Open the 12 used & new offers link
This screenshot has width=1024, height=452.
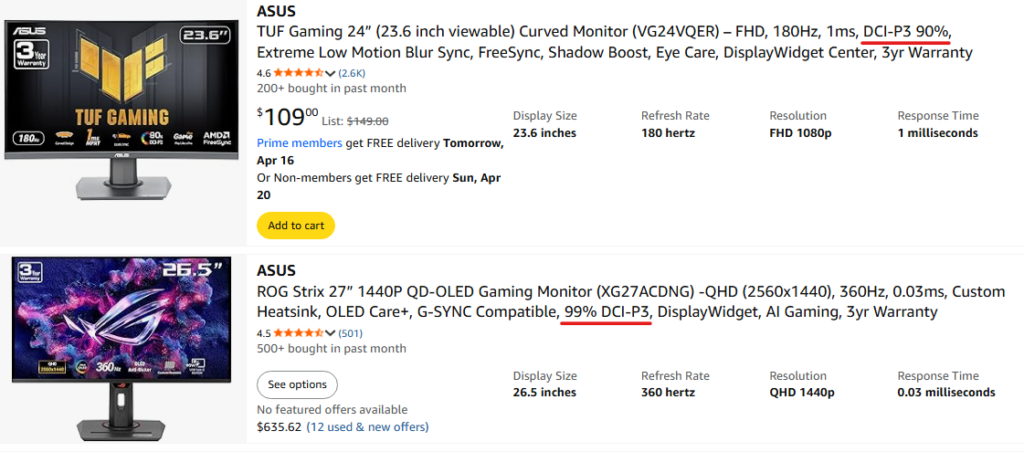pos(368,427)
